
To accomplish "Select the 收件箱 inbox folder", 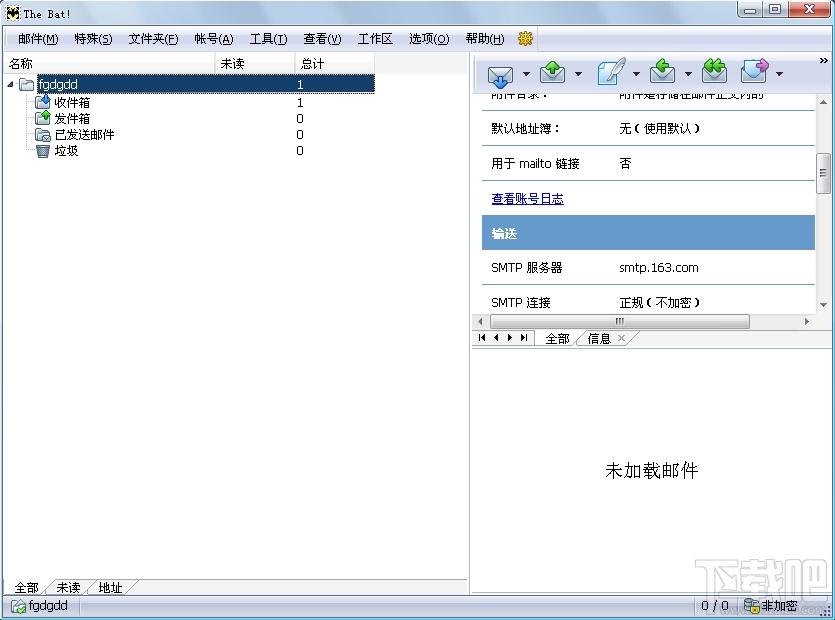I will [x=72, y=102].
